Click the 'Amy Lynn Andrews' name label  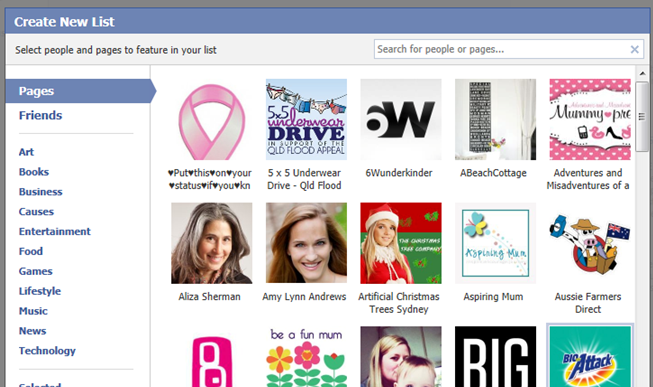[x=304, y=297]
